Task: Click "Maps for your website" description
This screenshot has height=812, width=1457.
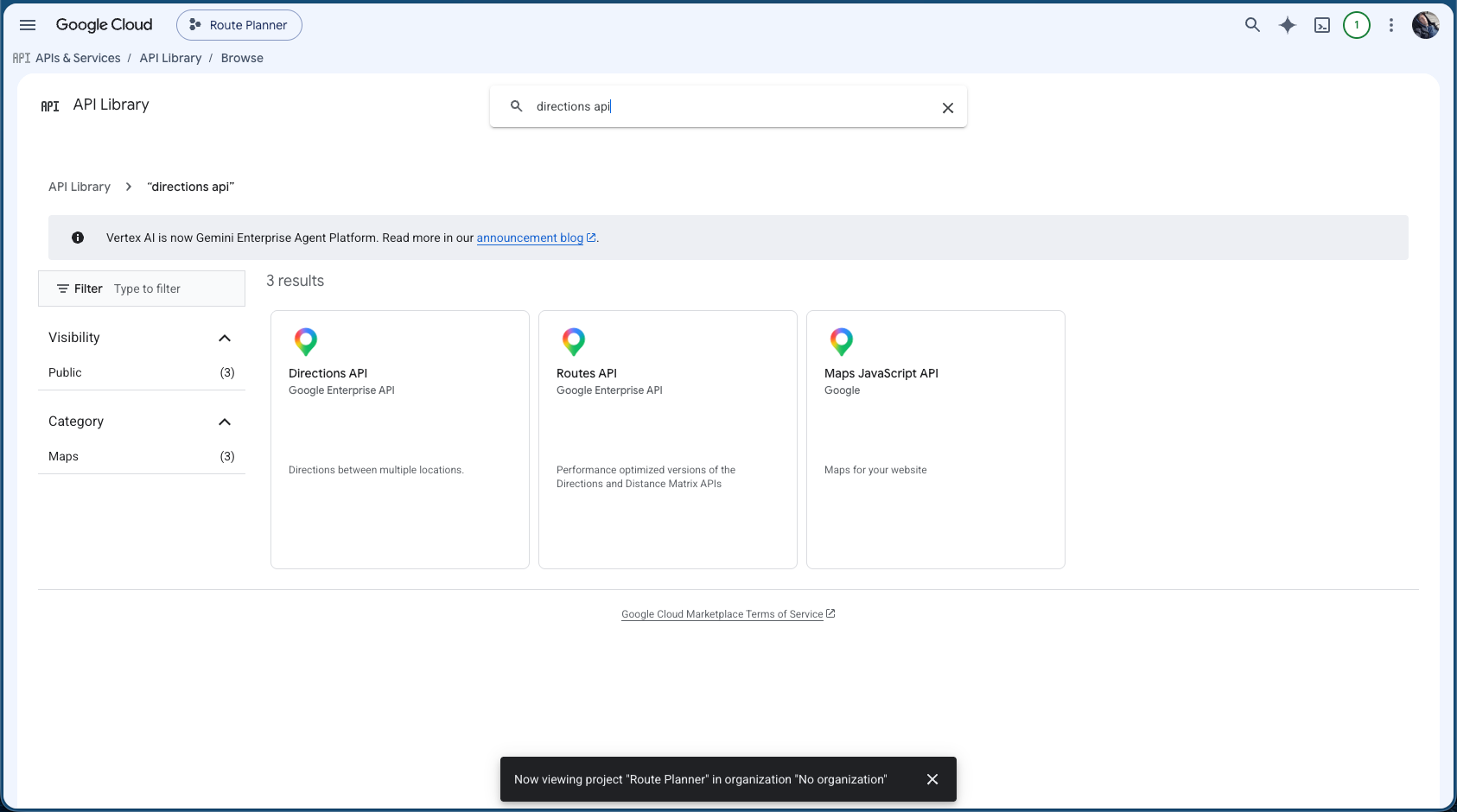Action: 875,470
